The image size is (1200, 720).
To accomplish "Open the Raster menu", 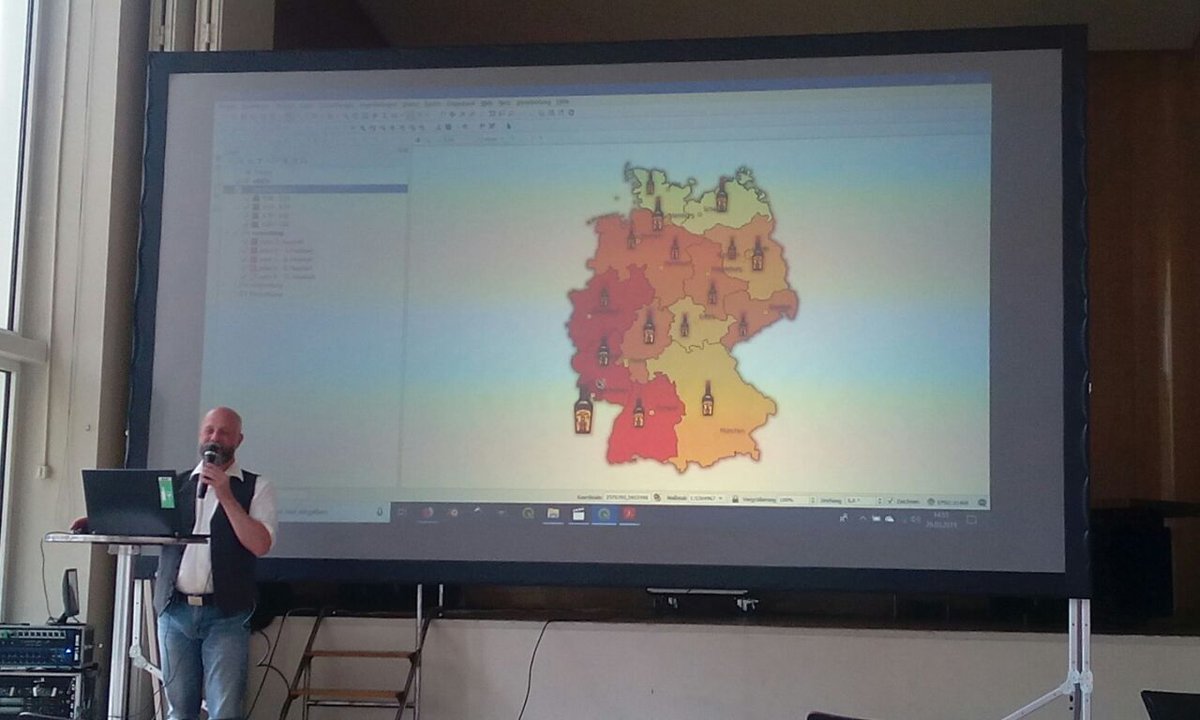I will point(432,103).
